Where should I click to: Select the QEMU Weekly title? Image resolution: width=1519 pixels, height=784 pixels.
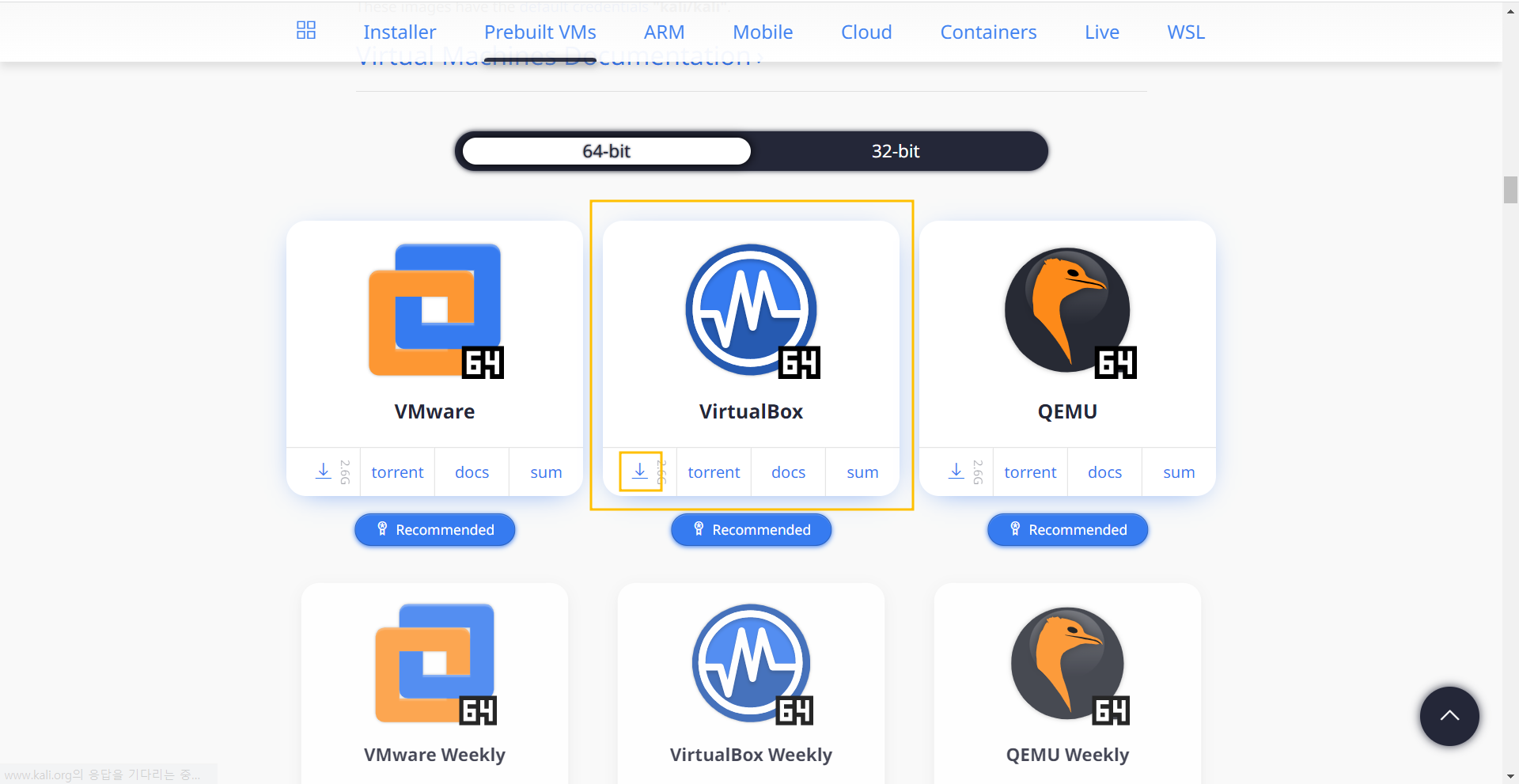coord(1067,755)
